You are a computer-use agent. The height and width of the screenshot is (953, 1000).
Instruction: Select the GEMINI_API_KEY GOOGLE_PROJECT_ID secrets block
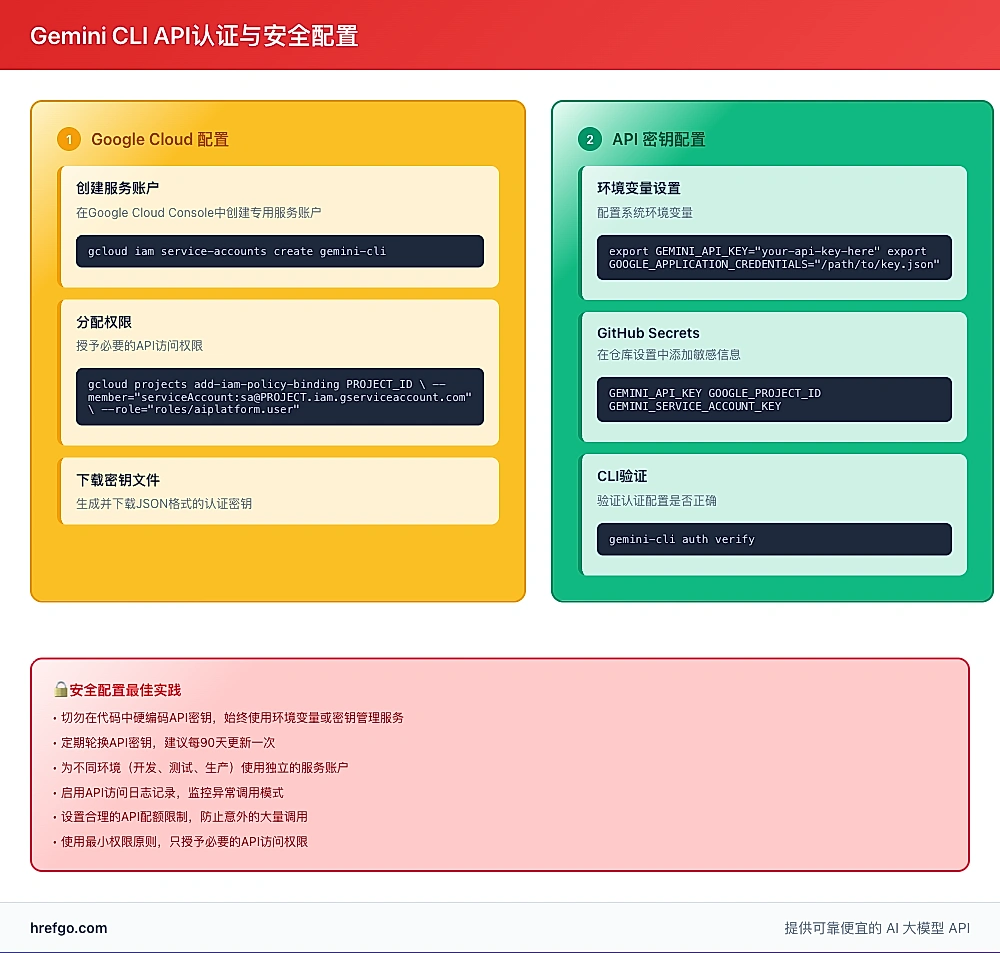point(774,399)
